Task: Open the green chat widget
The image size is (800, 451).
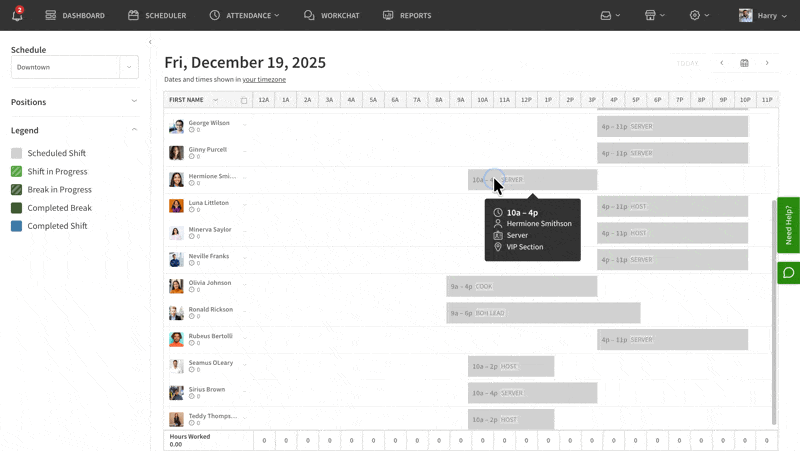Action: (x=788, y=273)
